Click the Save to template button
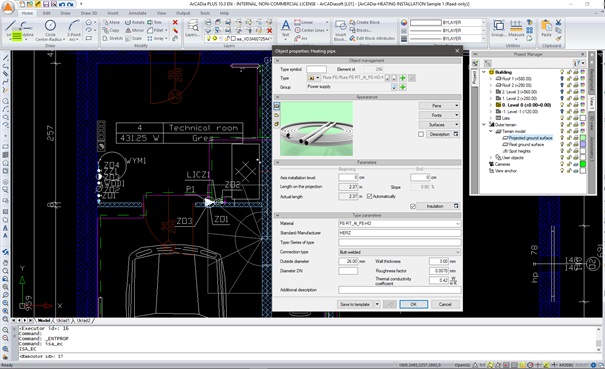 [x=355, y=305]
